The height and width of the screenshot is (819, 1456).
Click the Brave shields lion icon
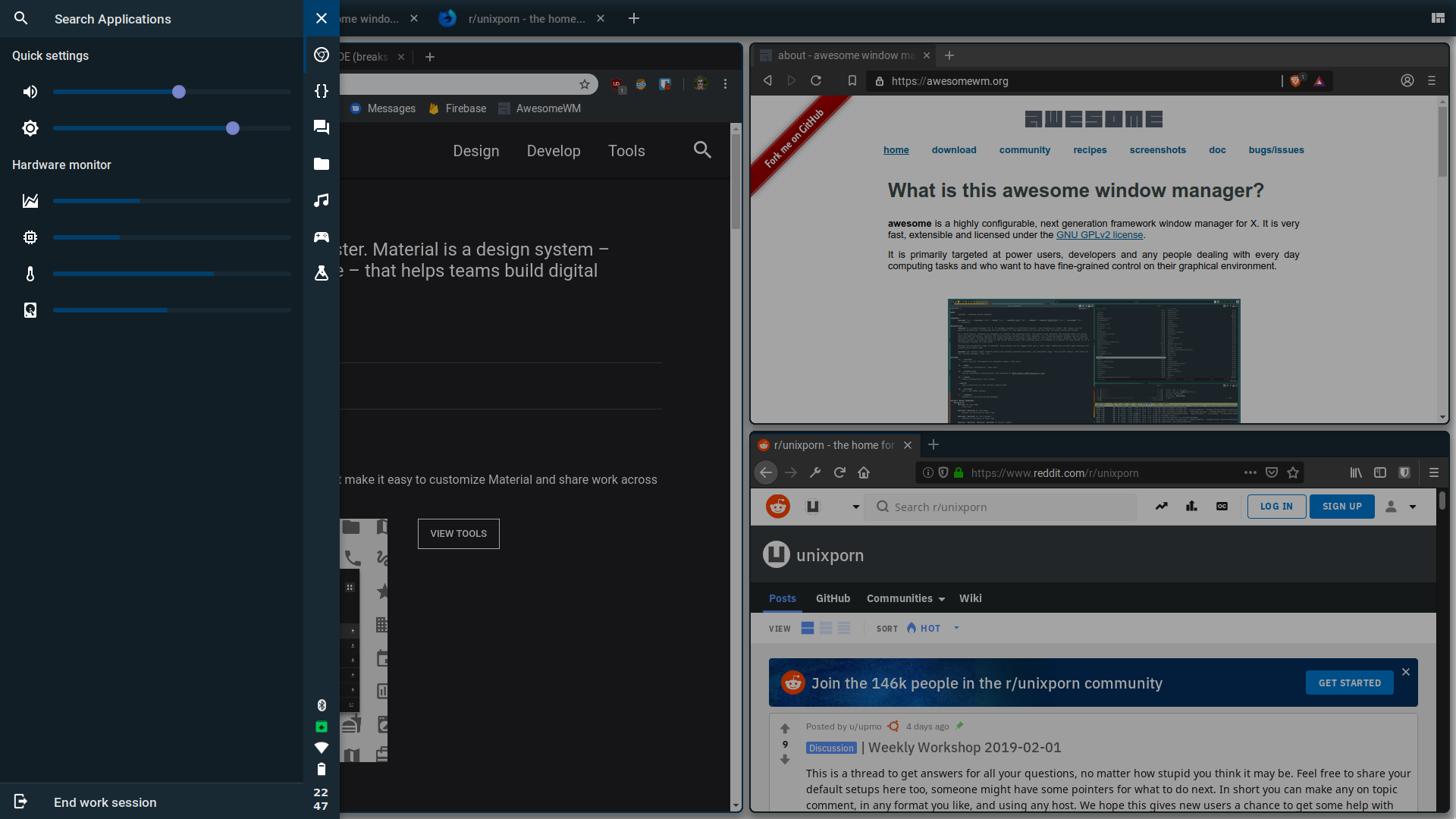pyautogui.click(x=1296, y=80)
